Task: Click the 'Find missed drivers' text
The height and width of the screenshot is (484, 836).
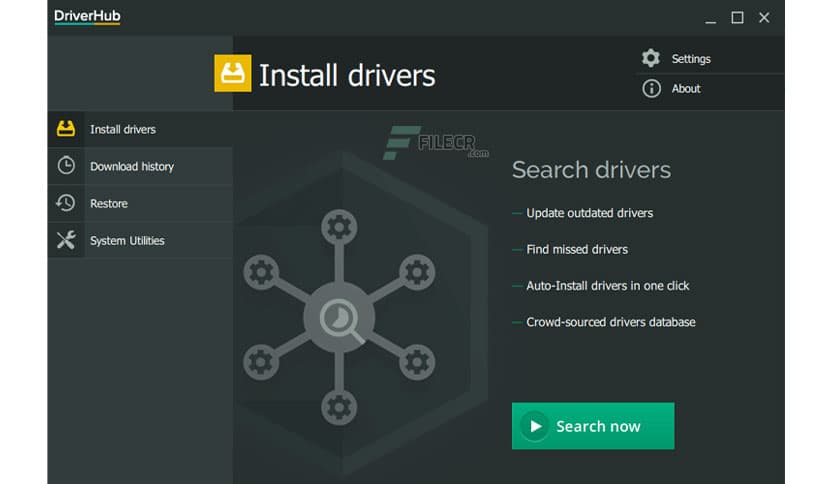Action: click(577, 249)
